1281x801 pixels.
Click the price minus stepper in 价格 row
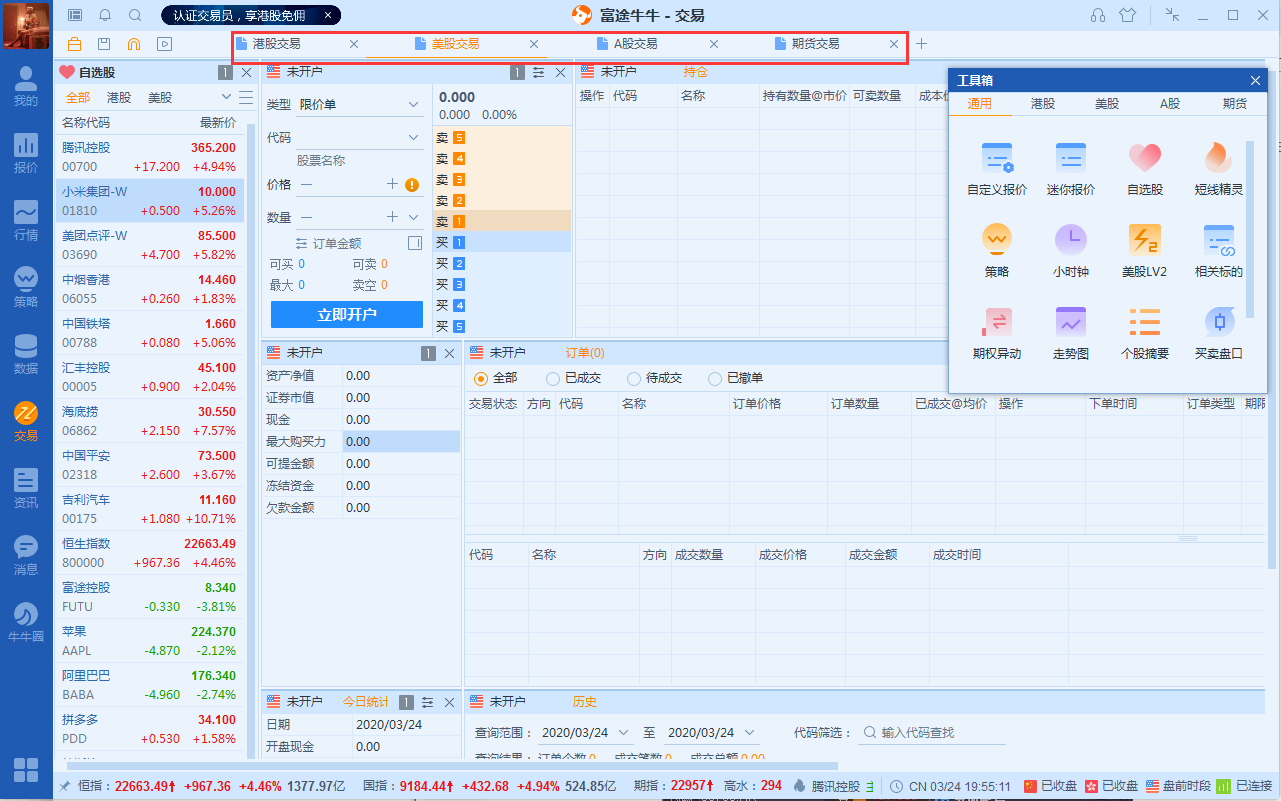pyautogui.click(x=306, y=184)
